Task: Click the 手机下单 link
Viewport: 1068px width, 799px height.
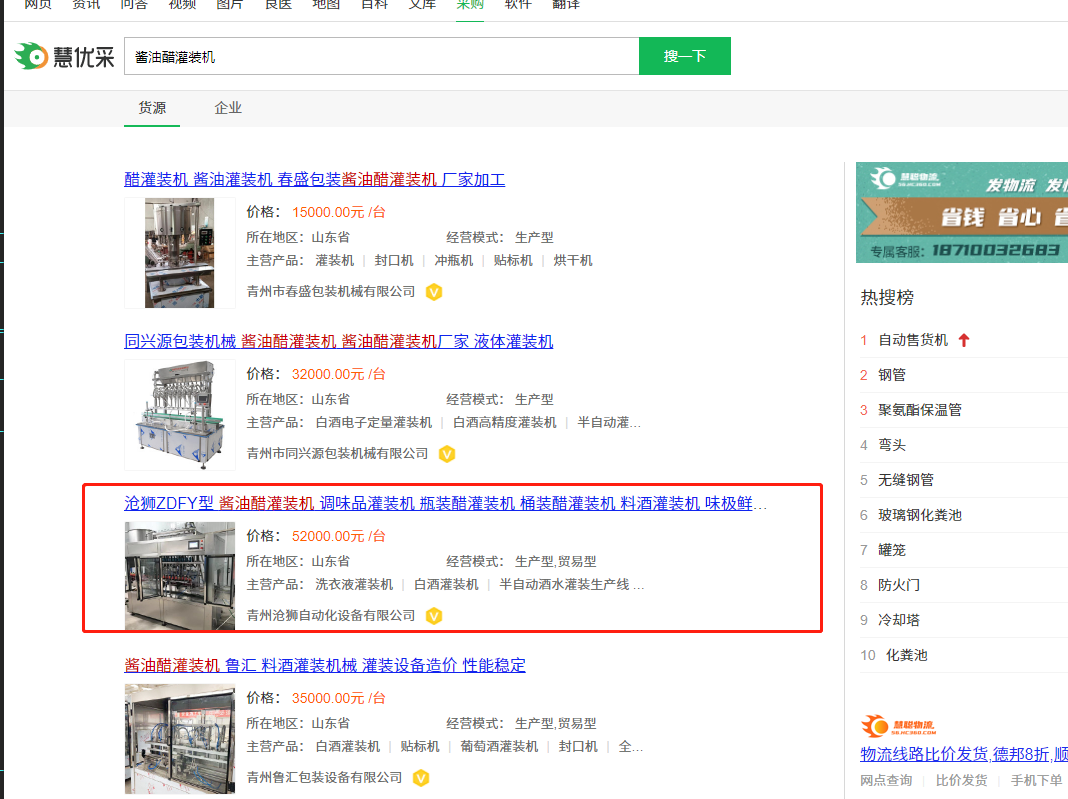Action: (x=1036, y=781)
